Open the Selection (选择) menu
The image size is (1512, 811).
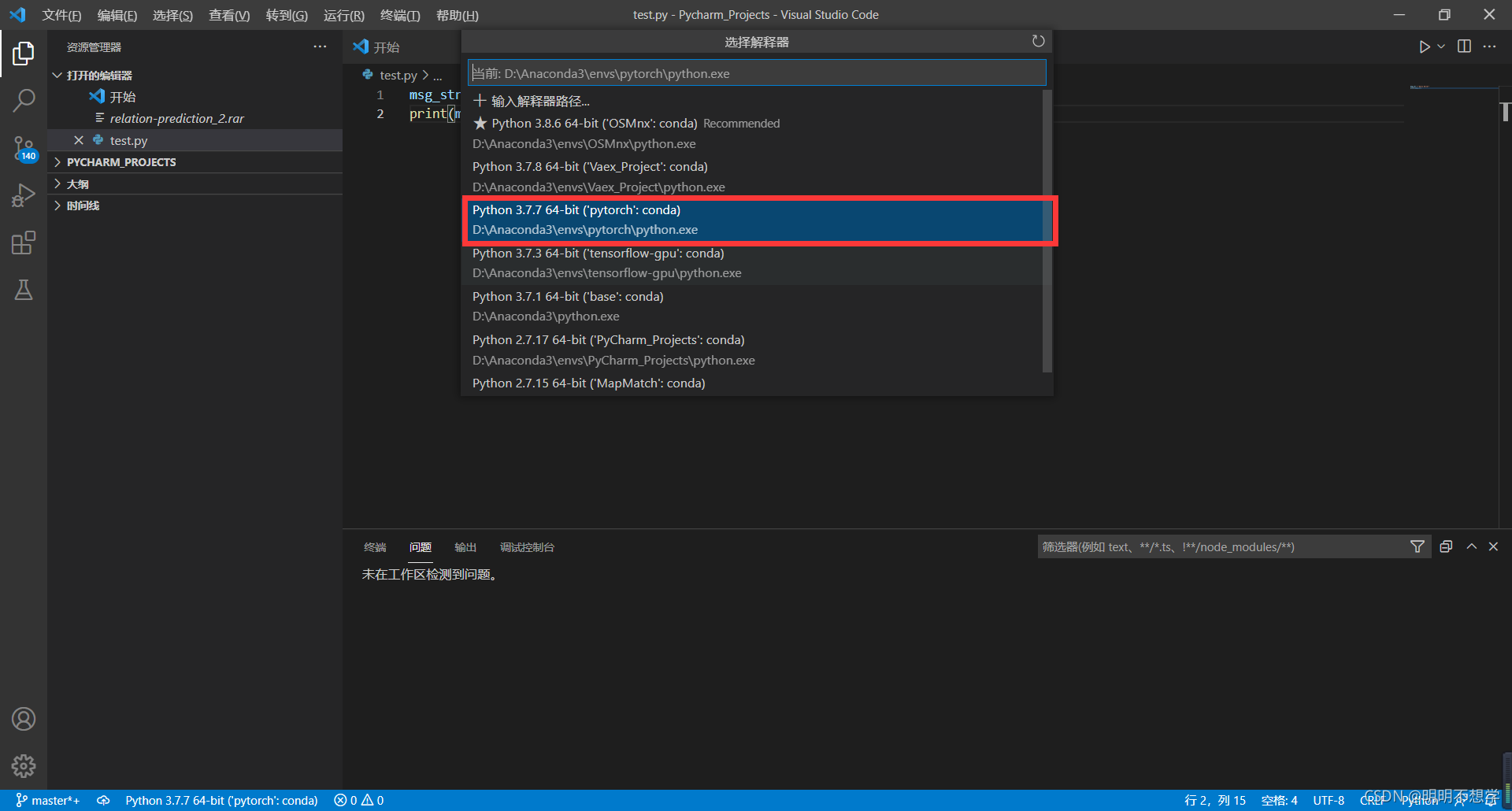tap(172, 15)
